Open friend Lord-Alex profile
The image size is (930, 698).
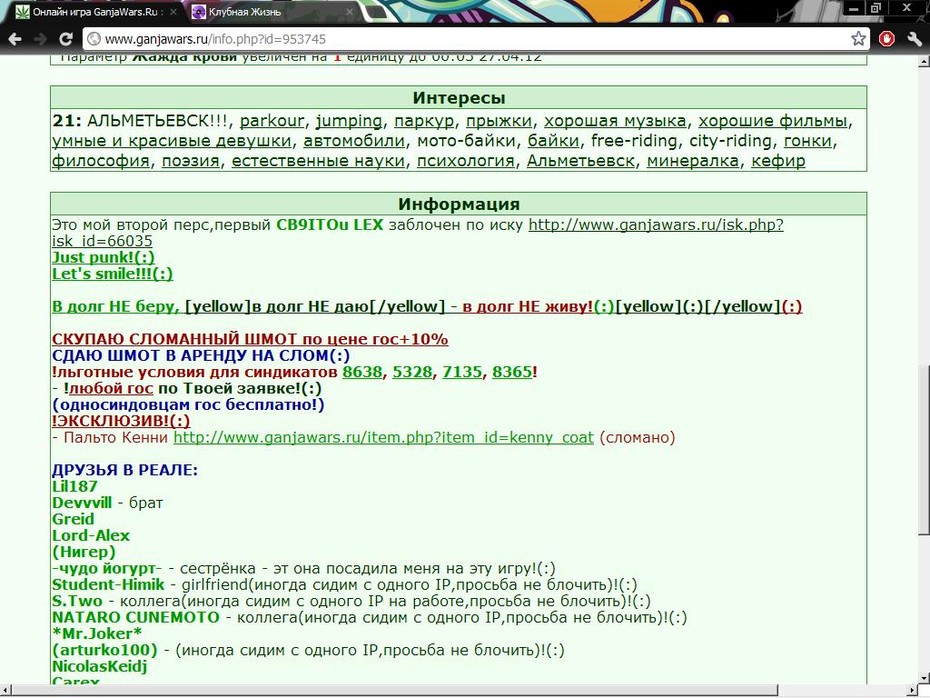91,536
